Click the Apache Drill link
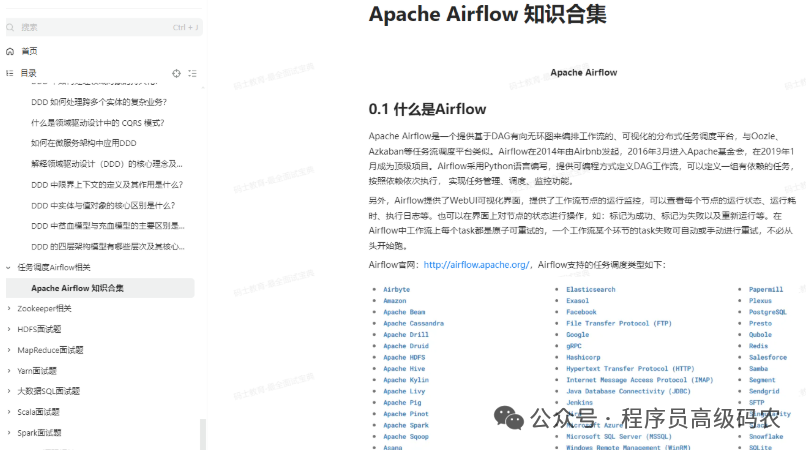 coord(406,335)
